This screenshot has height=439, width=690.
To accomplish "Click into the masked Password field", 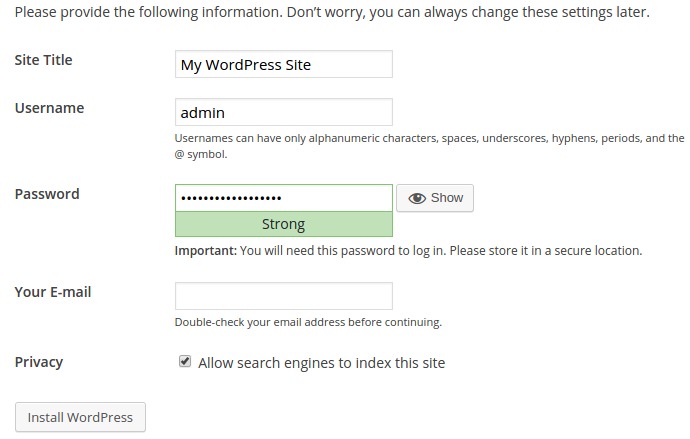I will (x=284, y=198).
